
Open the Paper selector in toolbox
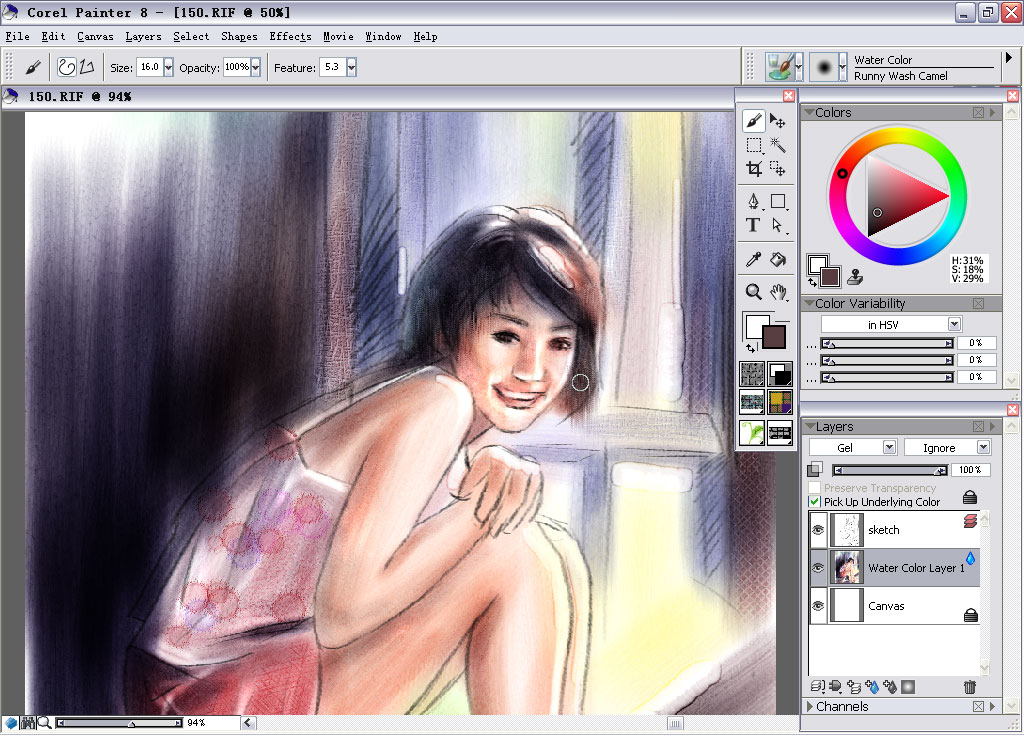(752, 374)
